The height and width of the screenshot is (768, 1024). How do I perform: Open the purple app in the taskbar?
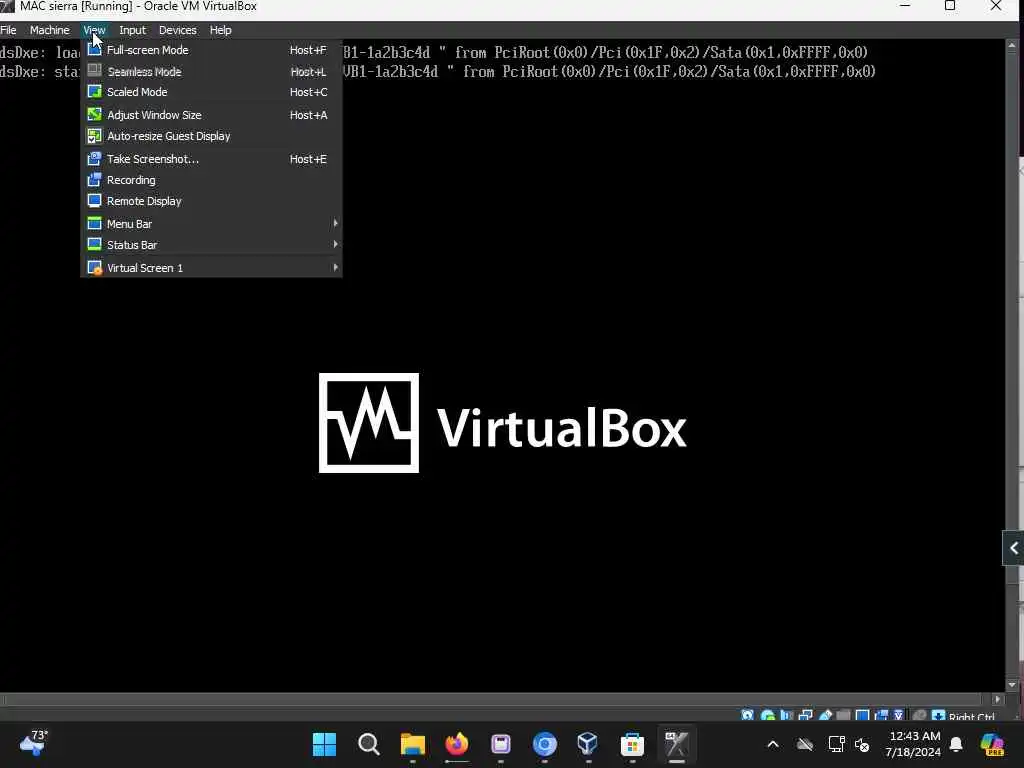pos(501,744)
